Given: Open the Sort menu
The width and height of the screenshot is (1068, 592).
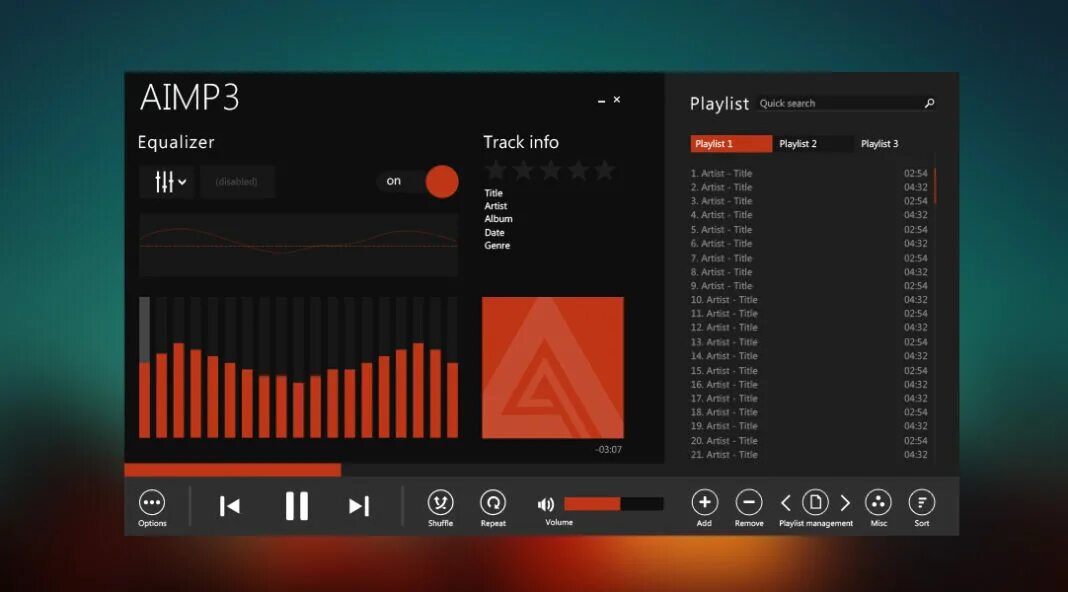Looking at the screenshot, I should 922,502.
